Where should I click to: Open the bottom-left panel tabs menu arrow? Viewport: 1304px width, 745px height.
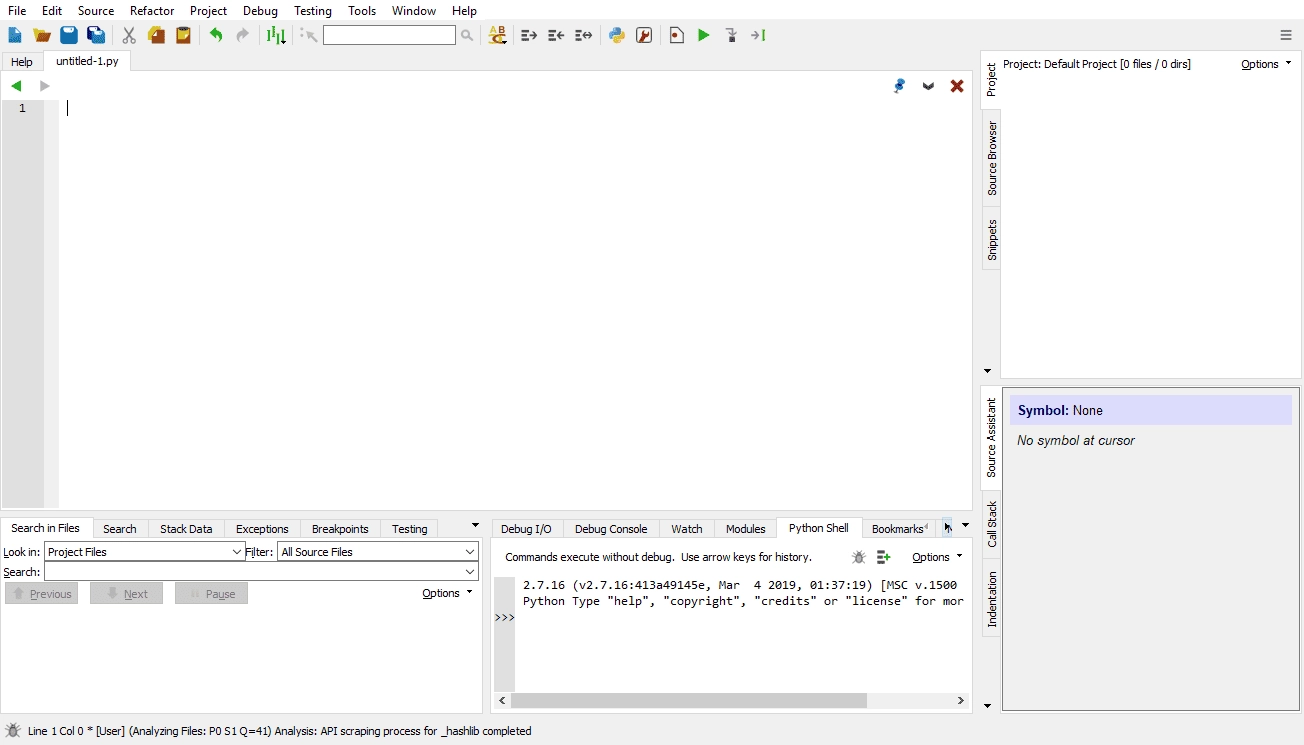[475, 525]
